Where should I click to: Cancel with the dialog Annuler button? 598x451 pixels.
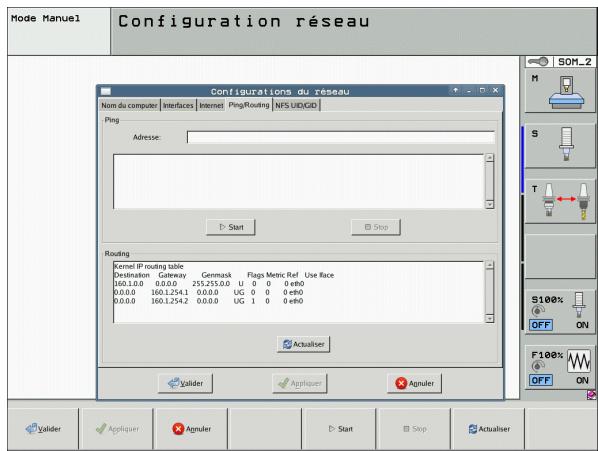point(415,383)
